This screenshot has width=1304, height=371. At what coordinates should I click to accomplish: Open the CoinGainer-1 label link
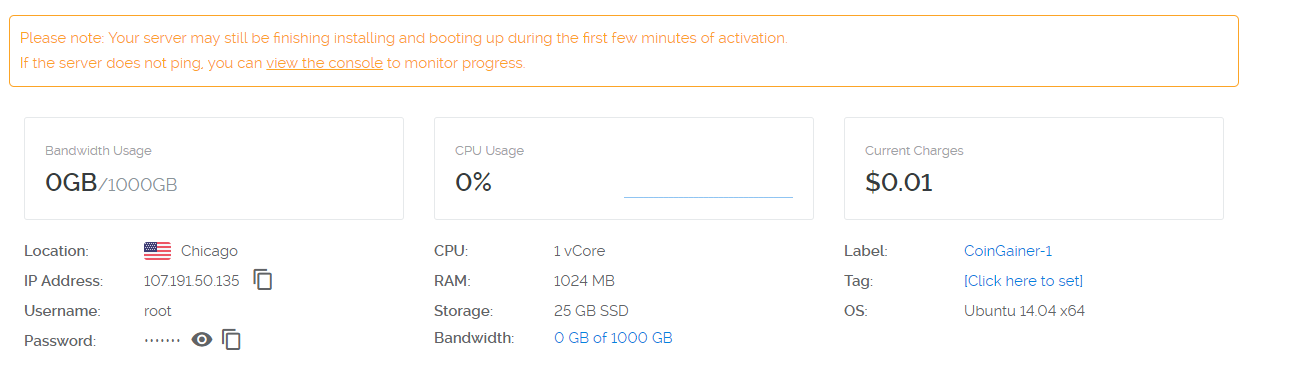[x=1008, y=251]
